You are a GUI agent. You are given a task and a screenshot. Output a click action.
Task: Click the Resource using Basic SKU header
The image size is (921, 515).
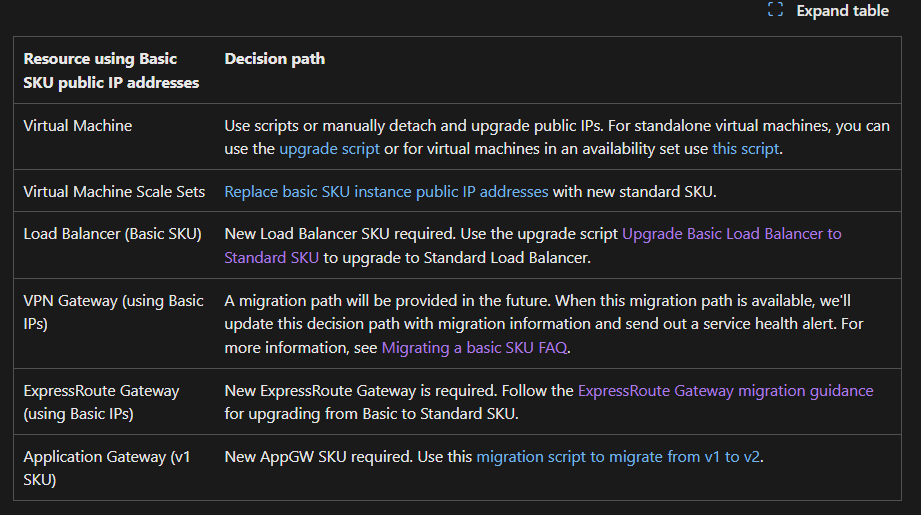coord(111,70)
